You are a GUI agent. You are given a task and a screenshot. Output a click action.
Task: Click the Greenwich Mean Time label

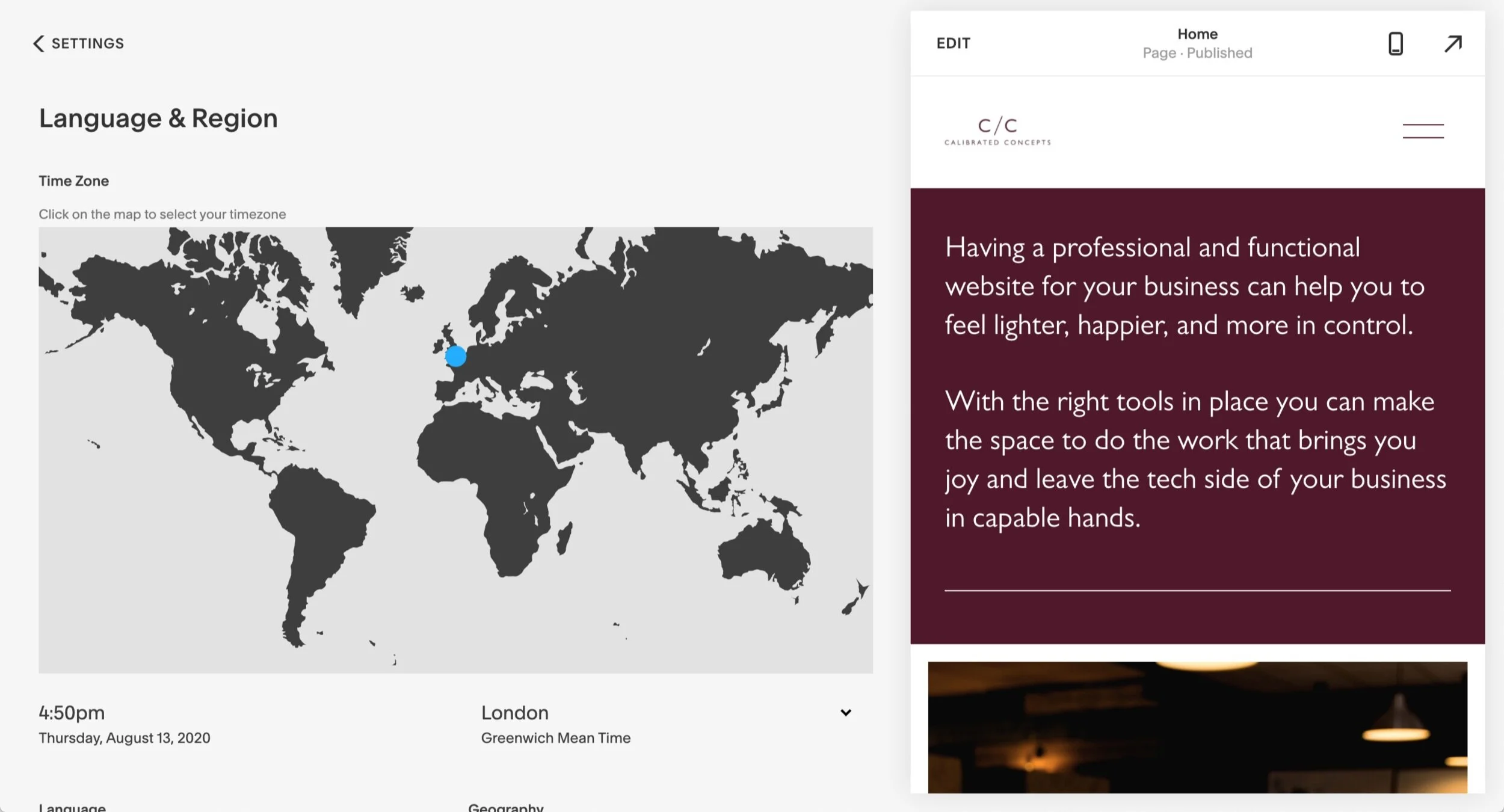pyautogui.click(x=555, y=738)
